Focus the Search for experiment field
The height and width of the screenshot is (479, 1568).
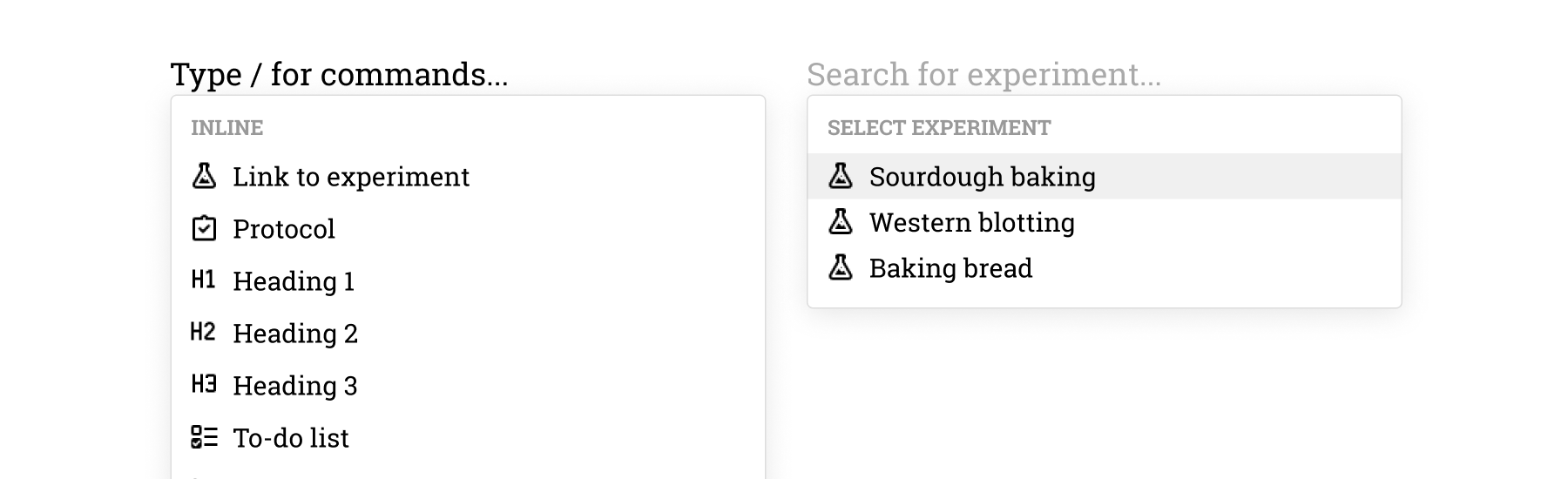coord(983,75)
